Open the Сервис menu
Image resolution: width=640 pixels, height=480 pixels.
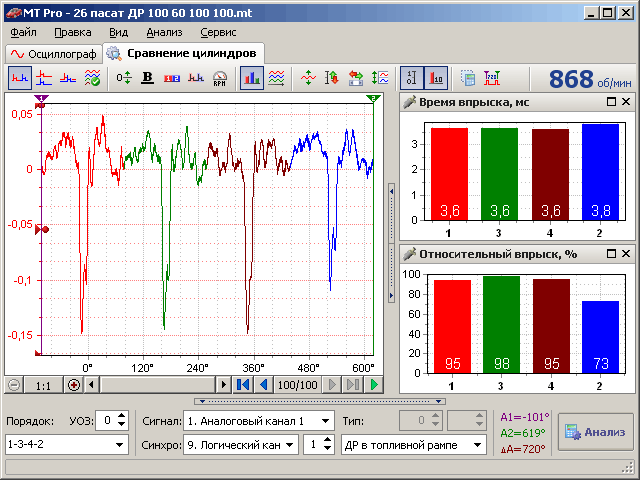pos(218,32)
